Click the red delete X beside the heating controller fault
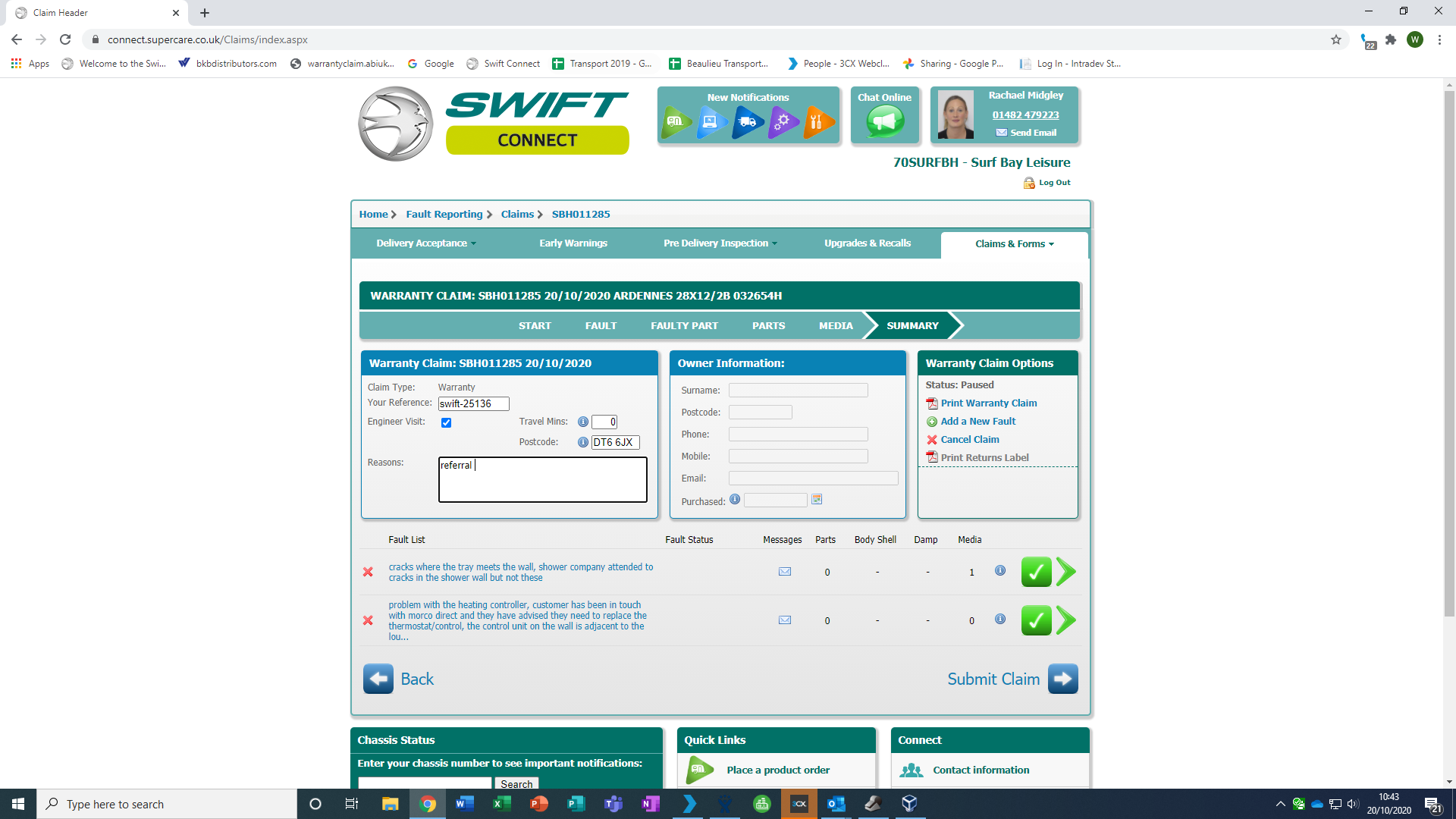This screenshot has height=819, width=1456. point(368,620)
